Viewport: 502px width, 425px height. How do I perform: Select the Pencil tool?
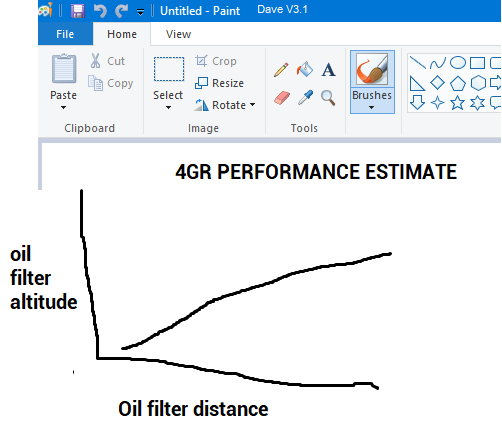(x=281, y=70)
